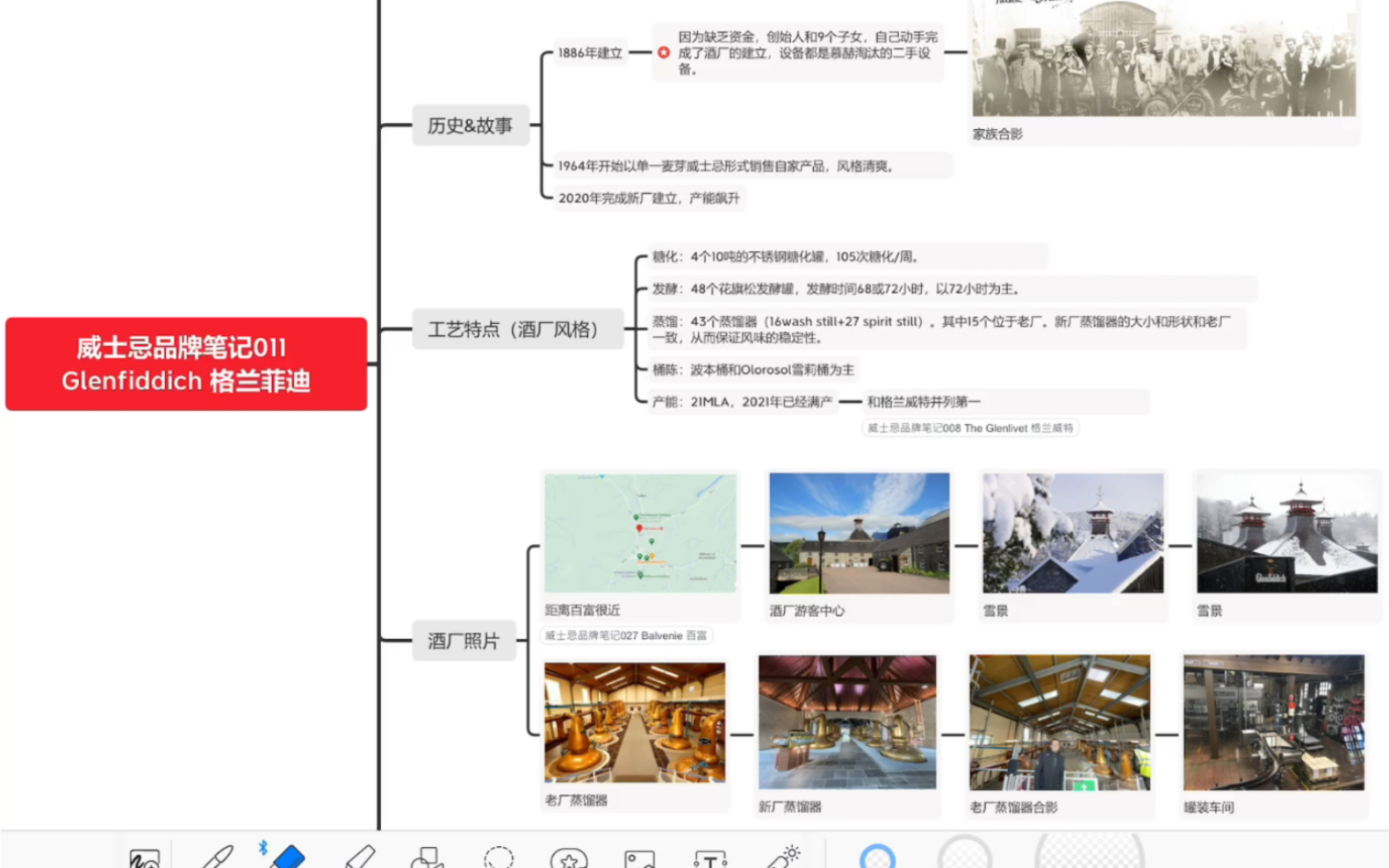Screen dimensions: 1389x868
Task: Select the 产能：21MLA node
Action: pyautogui.click(x=742, y=402)
